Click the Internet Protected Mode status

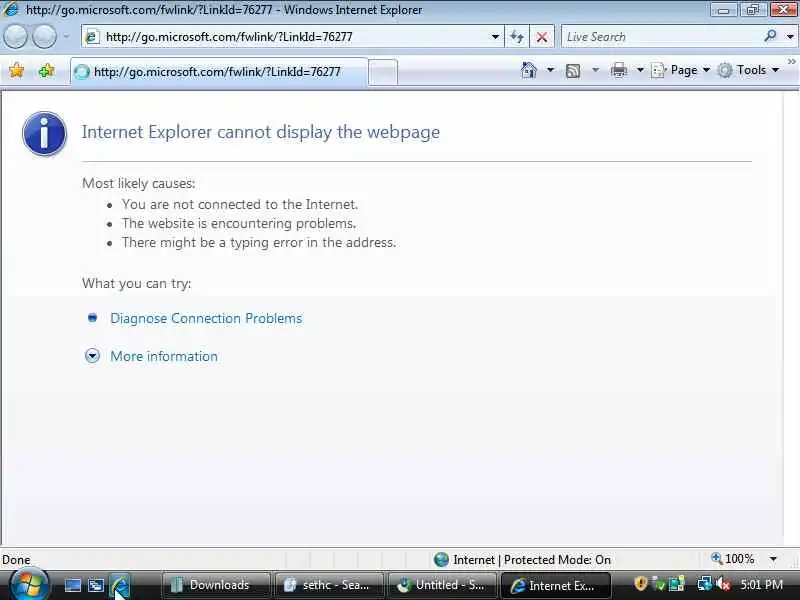pos(522,560)
